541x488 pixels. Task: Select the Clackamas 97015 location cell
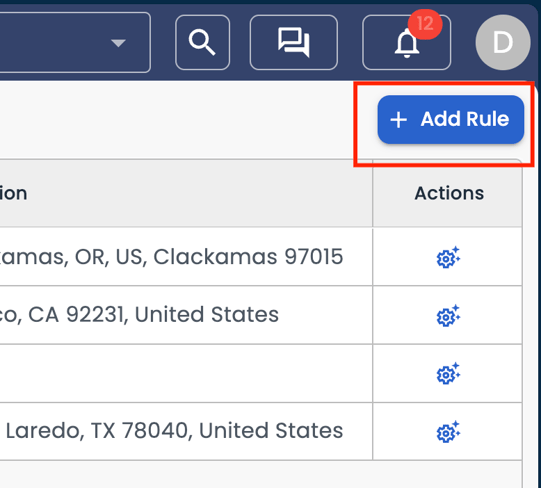(x=186, y=257)
